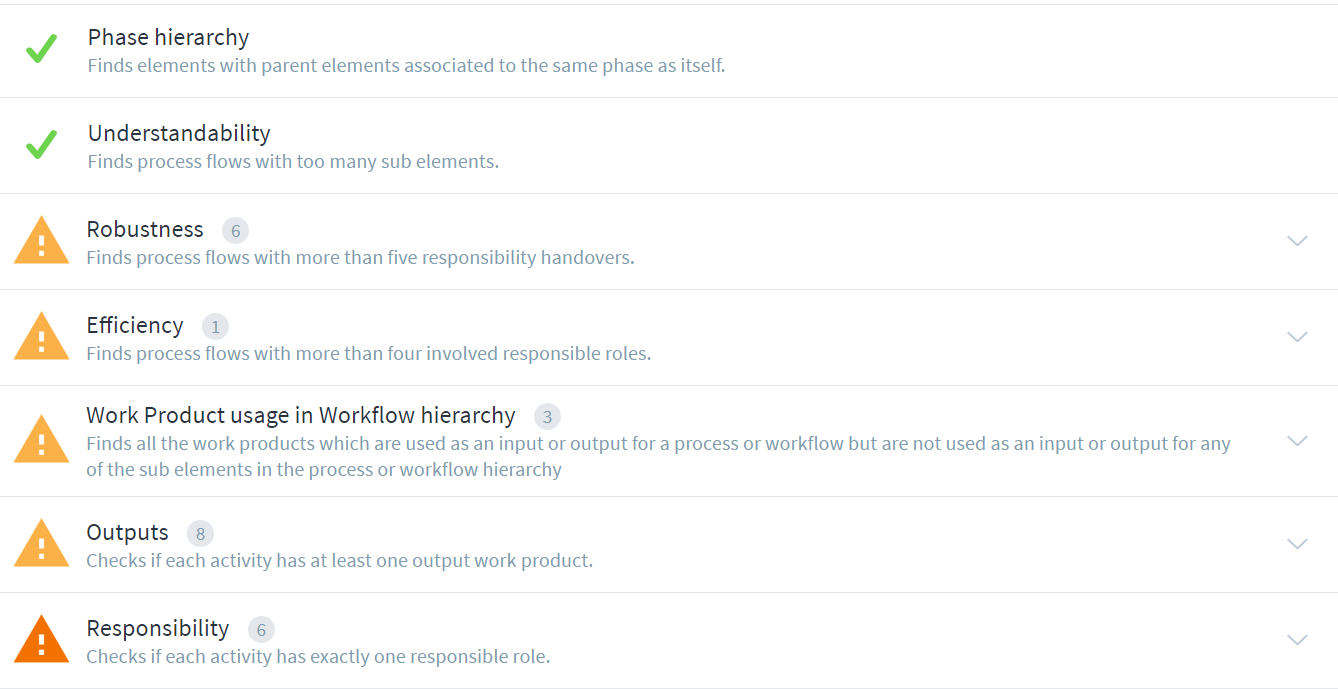Expand the Efficiency check results
1338x689 pixels.
1297,337
